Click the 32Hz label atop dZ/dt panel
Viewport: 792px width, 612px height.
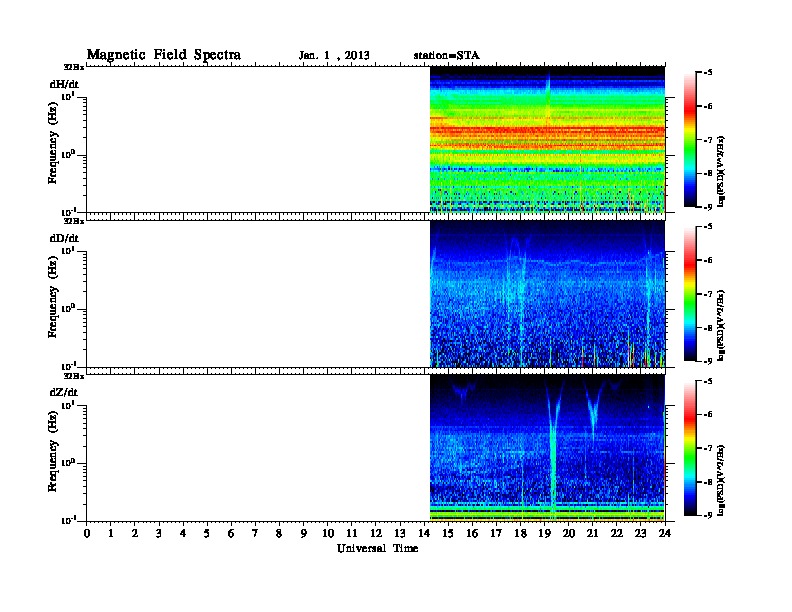[x=74, y=376]
